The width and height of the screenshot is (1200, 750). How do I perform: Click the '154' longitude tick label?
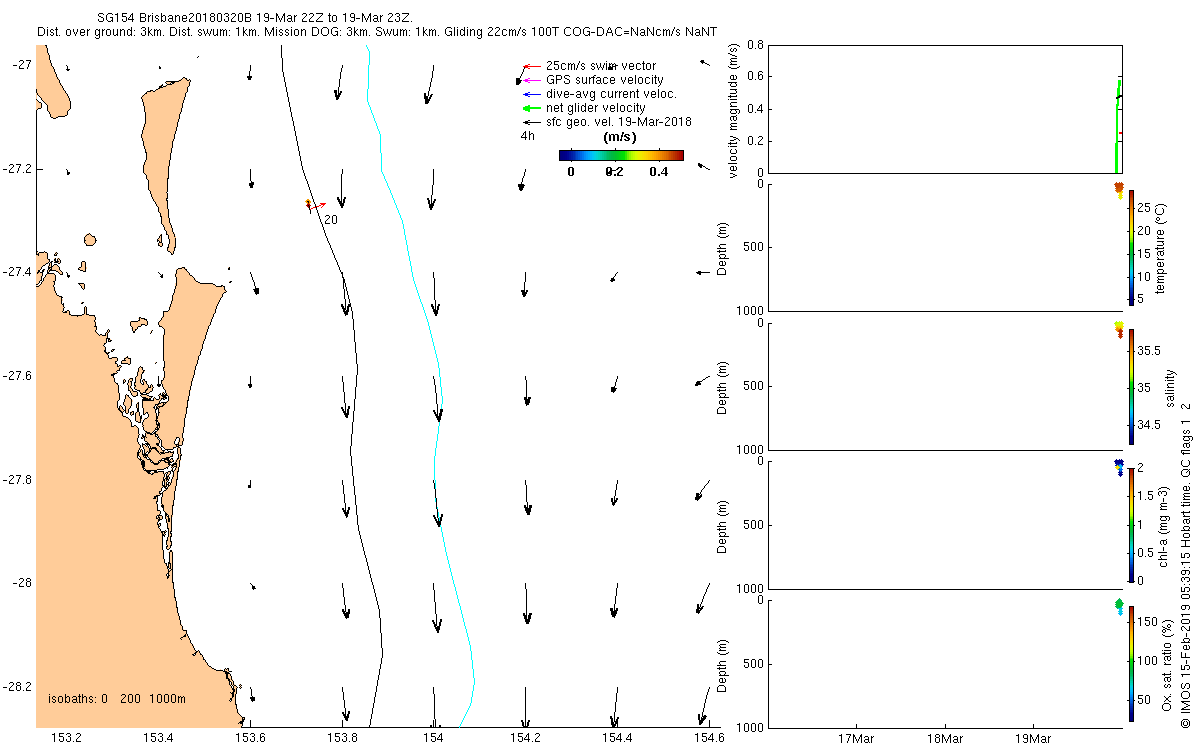click(x=433, y=738)
